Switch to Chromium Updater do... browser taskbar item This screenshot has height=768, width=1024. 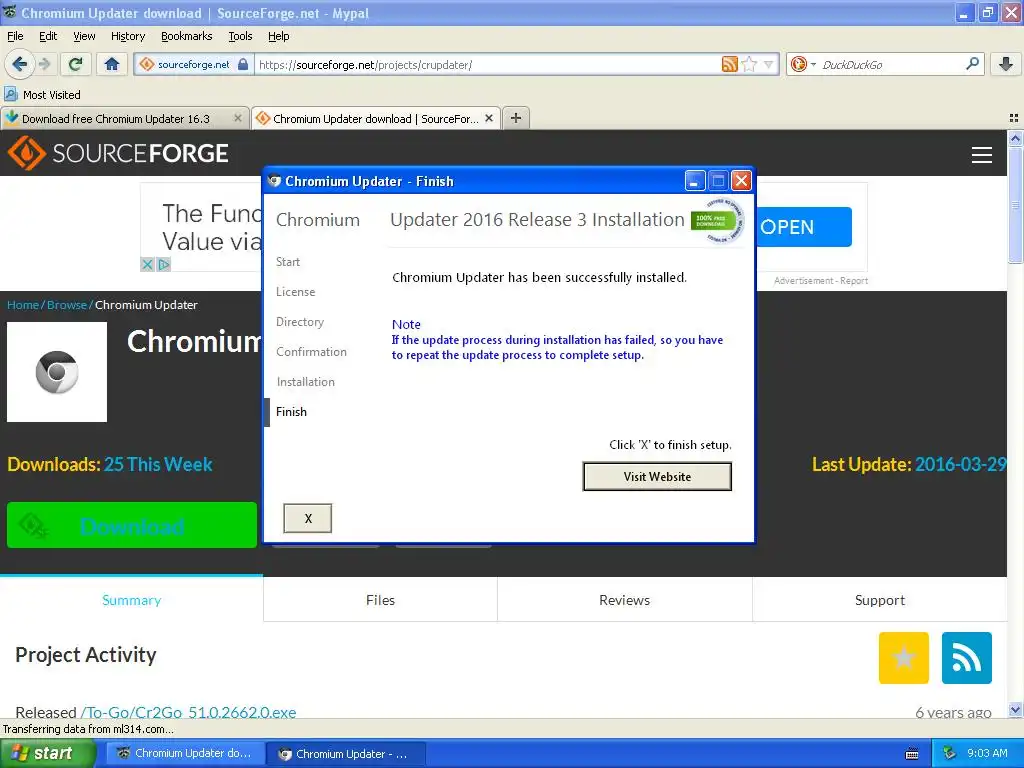tap(186, 753)
